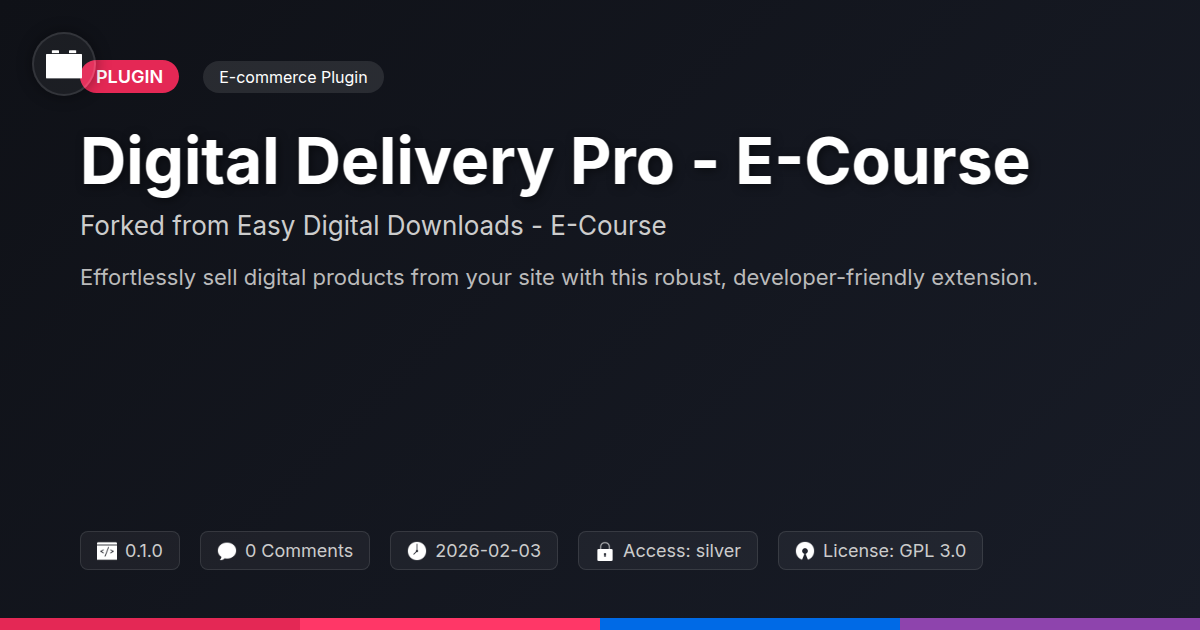Select the red PLUGIN badge
The image size is (1200, 630).
point(130,77)
